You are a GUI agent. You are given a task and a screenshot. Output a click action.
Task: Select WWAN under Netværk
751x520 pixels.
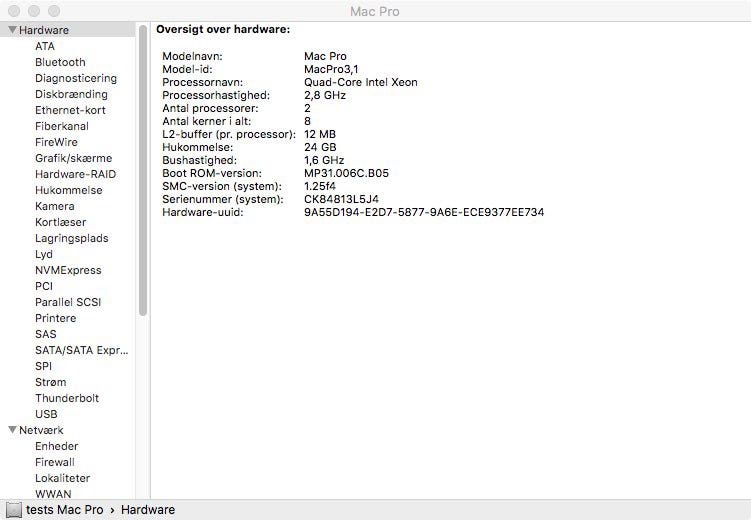(53, 494)
